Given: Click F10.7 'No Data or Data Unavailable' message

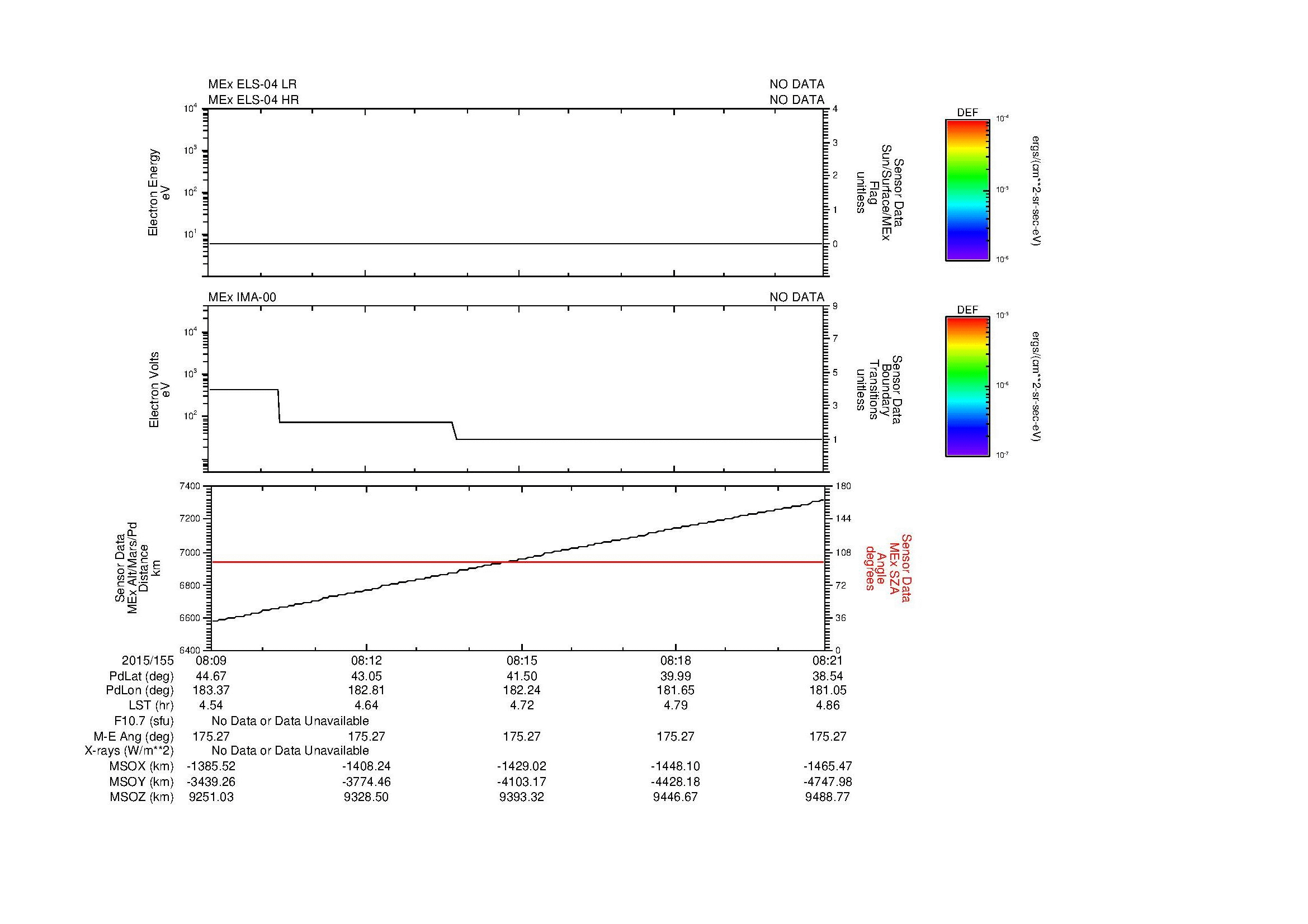Looking at the screenshot, I should point(290,721).
